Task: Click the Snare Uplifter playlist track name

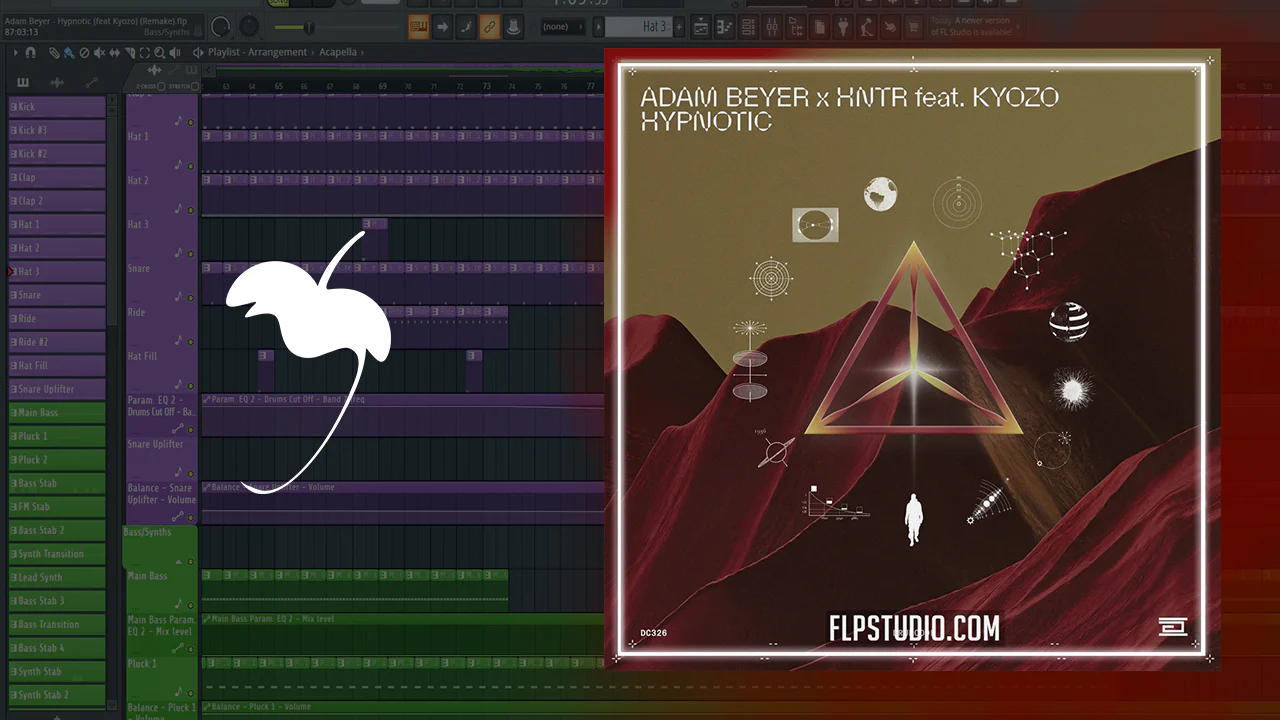Action: point(155,444)
